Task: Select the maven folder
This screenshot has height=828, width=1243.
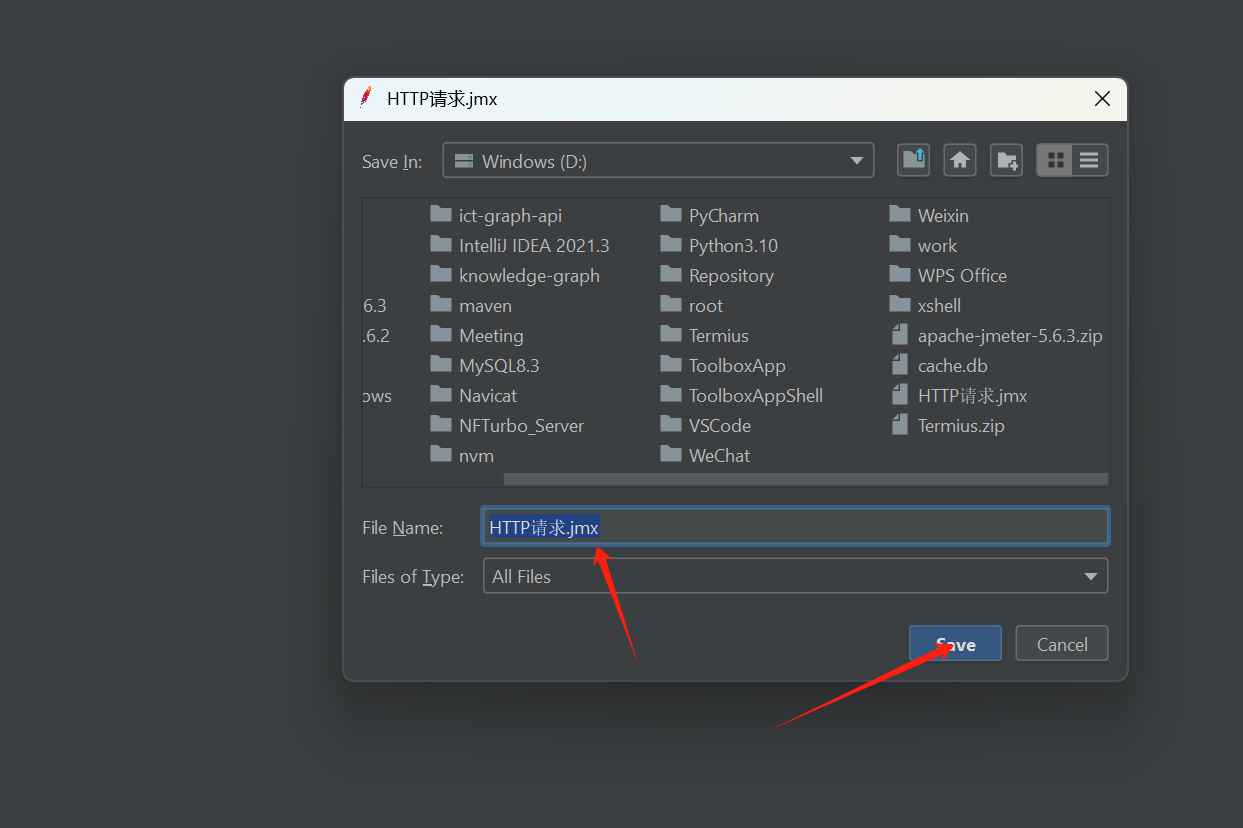Action: click(x=471, y=305)
